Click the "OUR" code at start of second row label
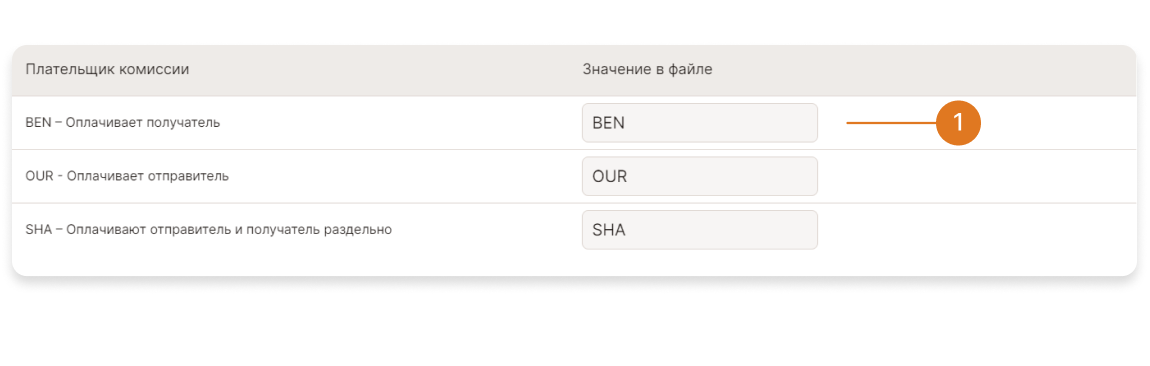Image resolution: width=1150 pixels, height=366 pixels. pyautogui.click(x=38, y=176)
